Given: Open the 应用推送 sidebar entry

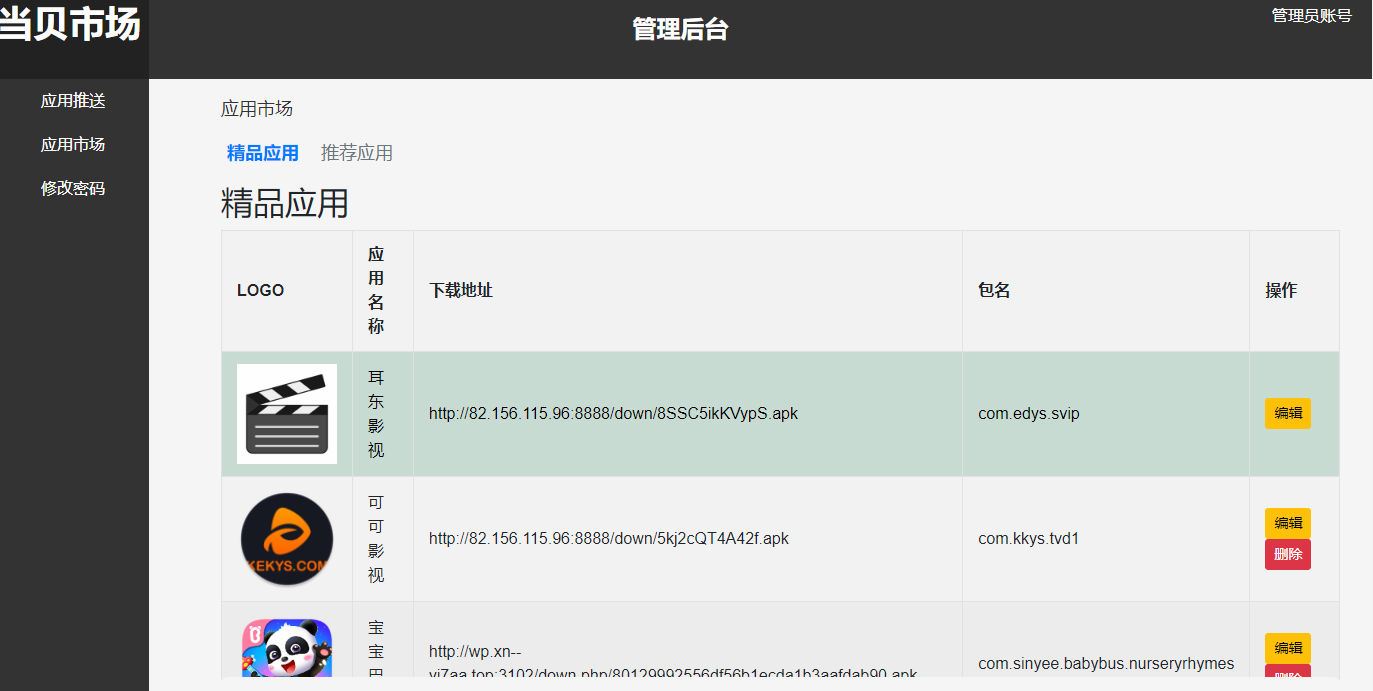Looking at the screenshot, I should pyautogui.click(x=71, y=100).
